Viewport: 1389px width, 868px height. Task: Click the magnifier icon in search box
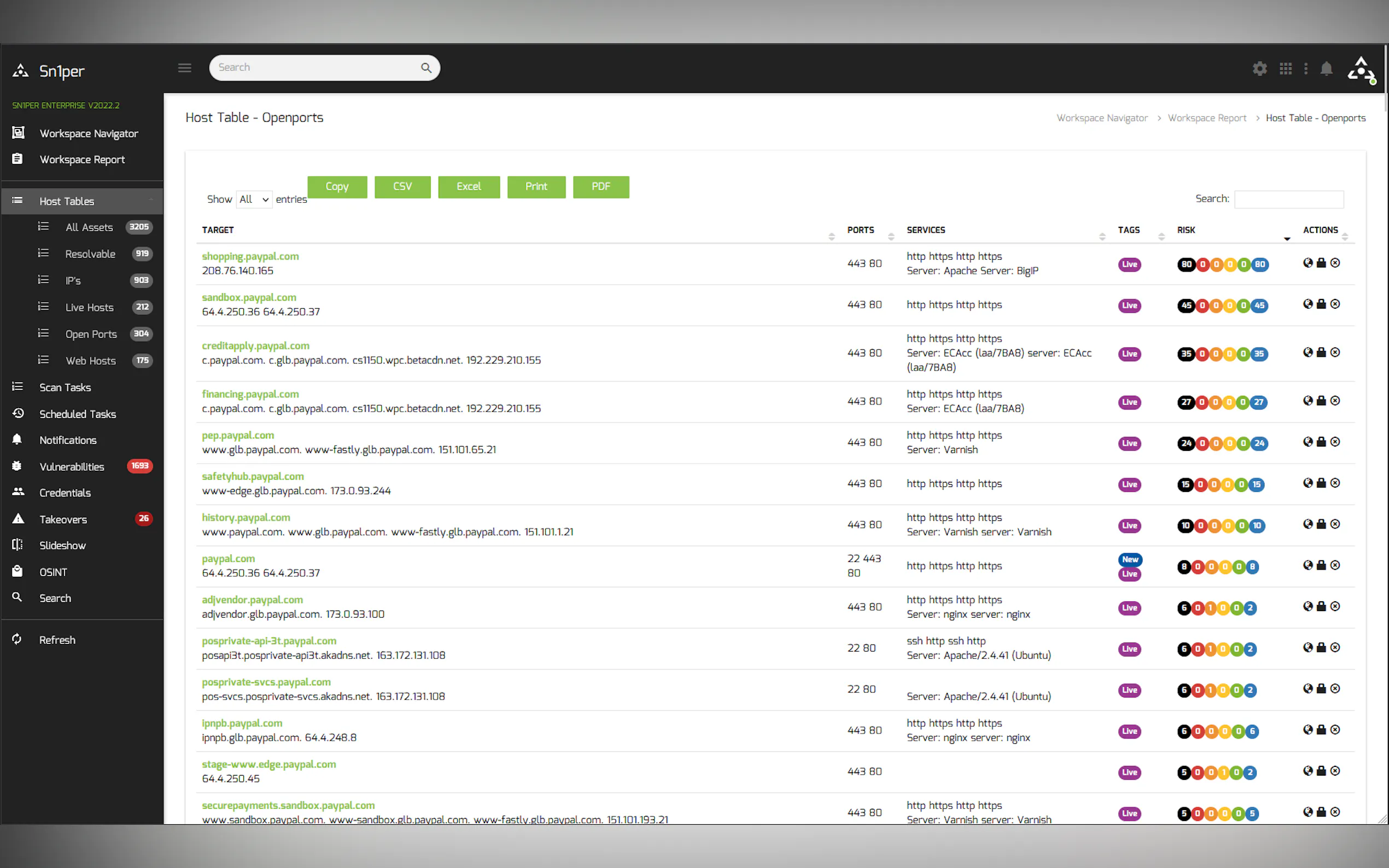click(x=426, y=68)
